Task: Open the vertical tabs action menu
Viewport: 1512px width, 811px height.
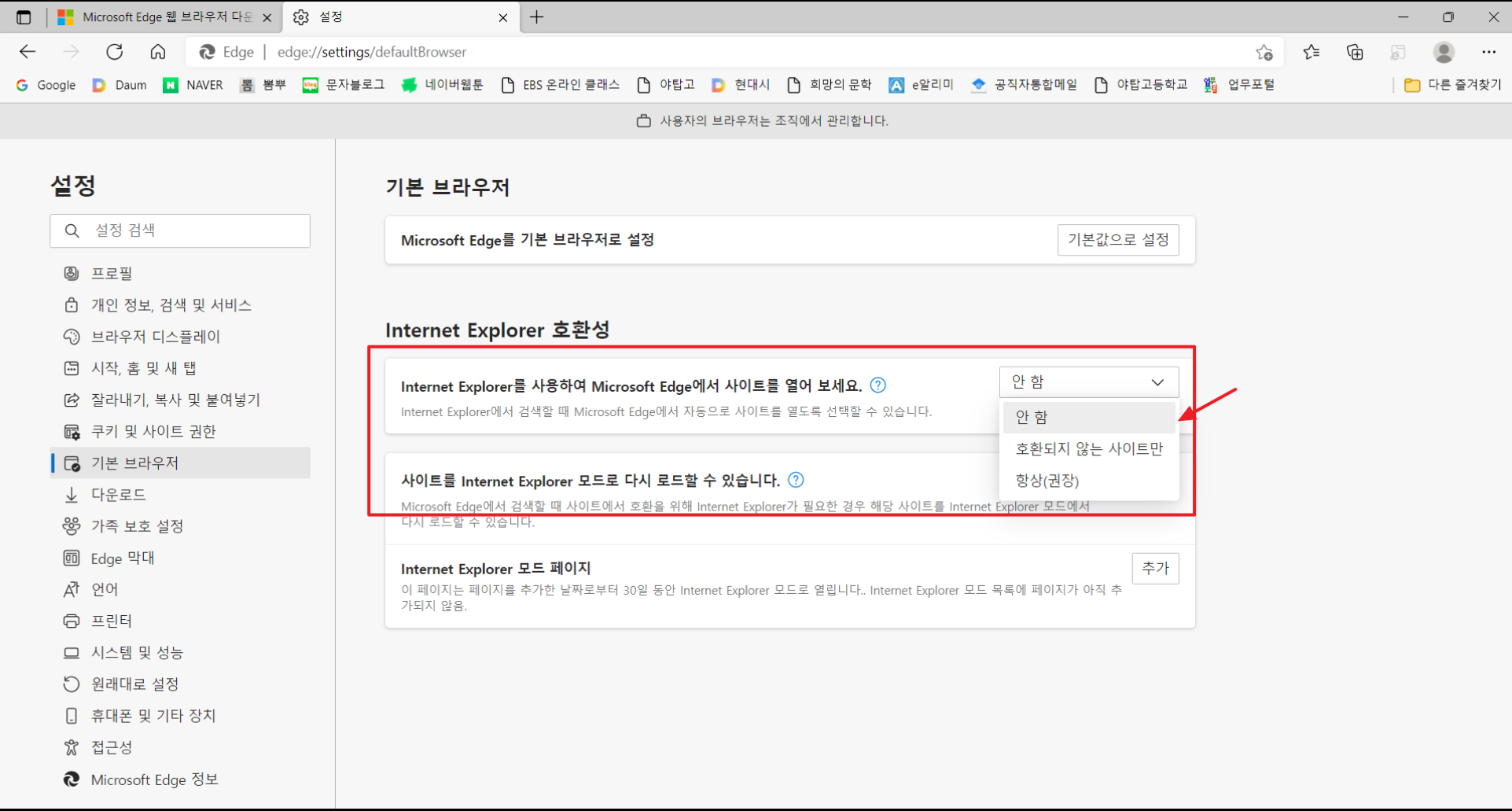Action: click(x=24, y=17)
